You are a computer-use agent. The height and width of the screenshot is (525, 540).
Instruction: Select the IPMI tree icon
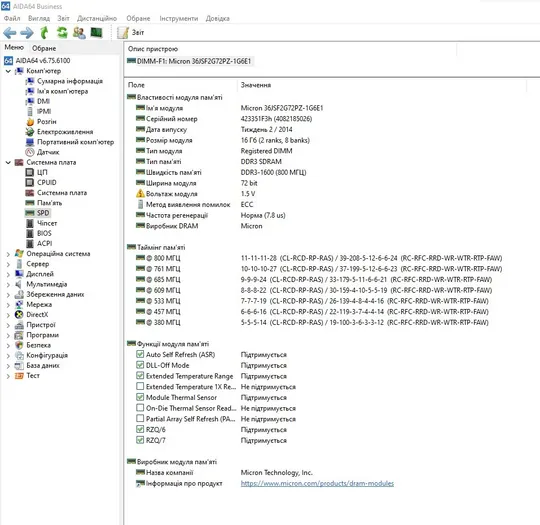click(x=30, y=112)
